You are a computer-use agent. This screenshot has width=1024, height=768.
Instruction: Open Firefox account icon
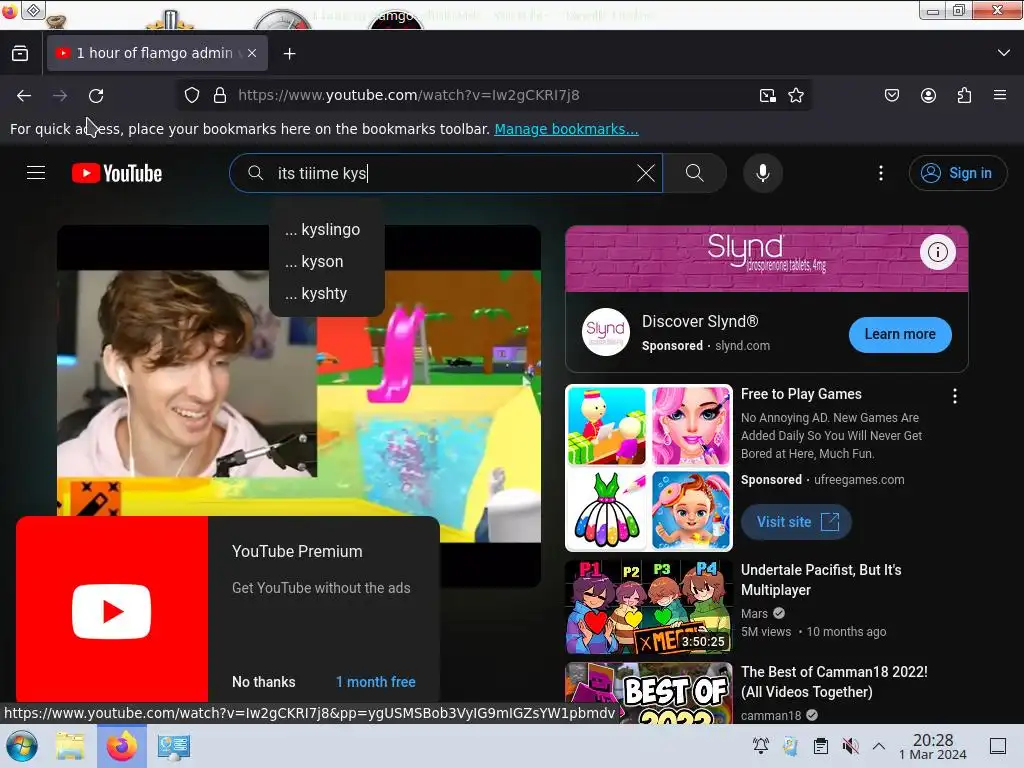coord(928,95)
